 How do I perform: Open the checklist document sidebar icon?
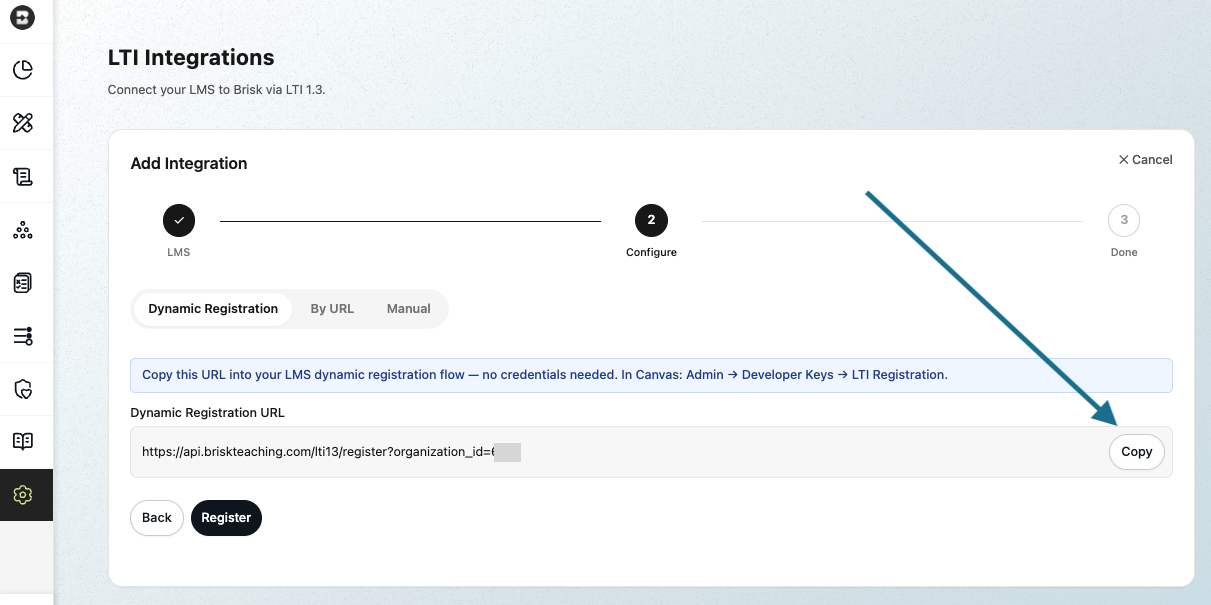click(x=22, y=283)
